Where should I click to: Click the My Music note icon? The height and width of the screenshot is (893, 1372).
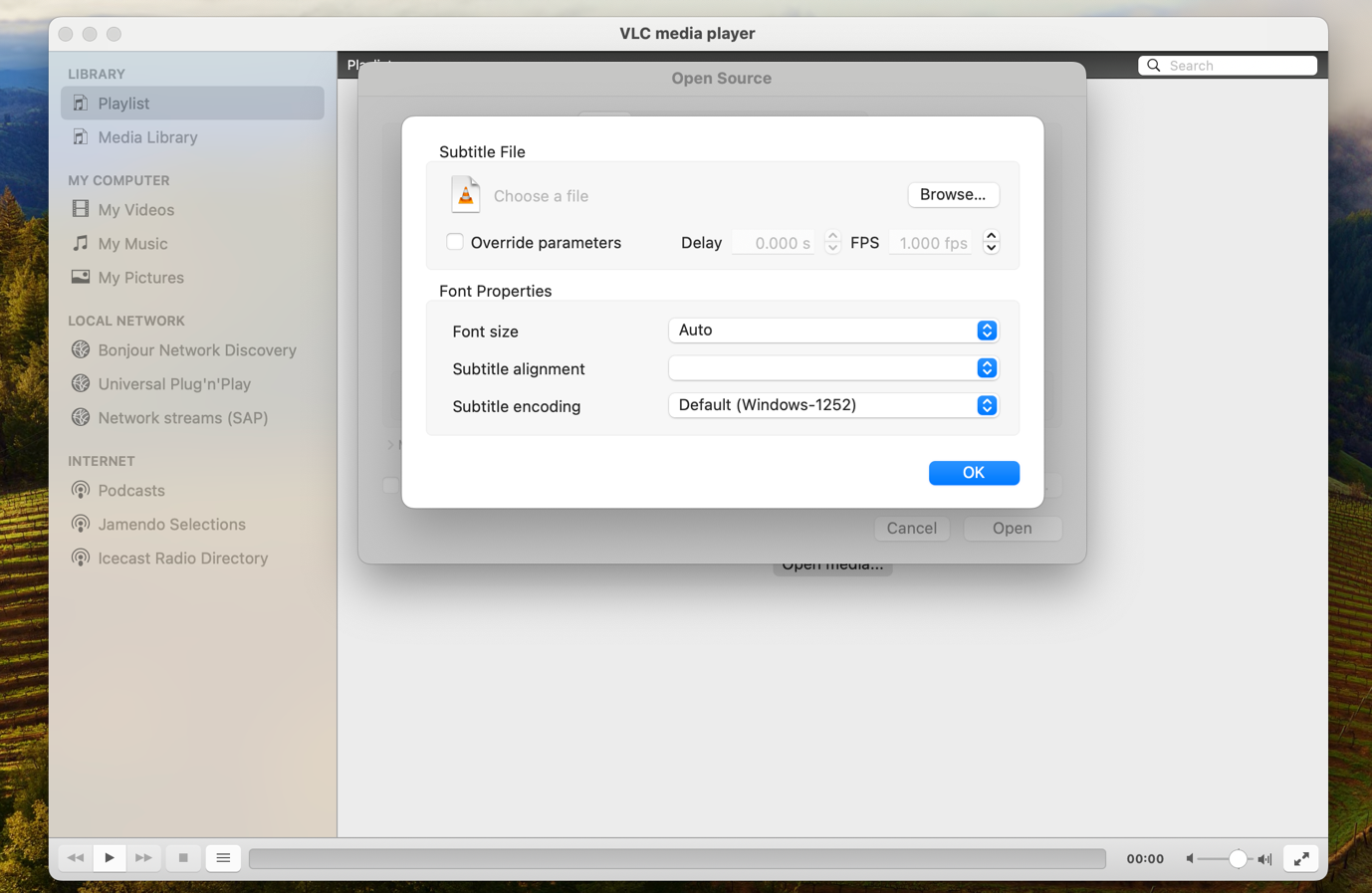[81, 244]
